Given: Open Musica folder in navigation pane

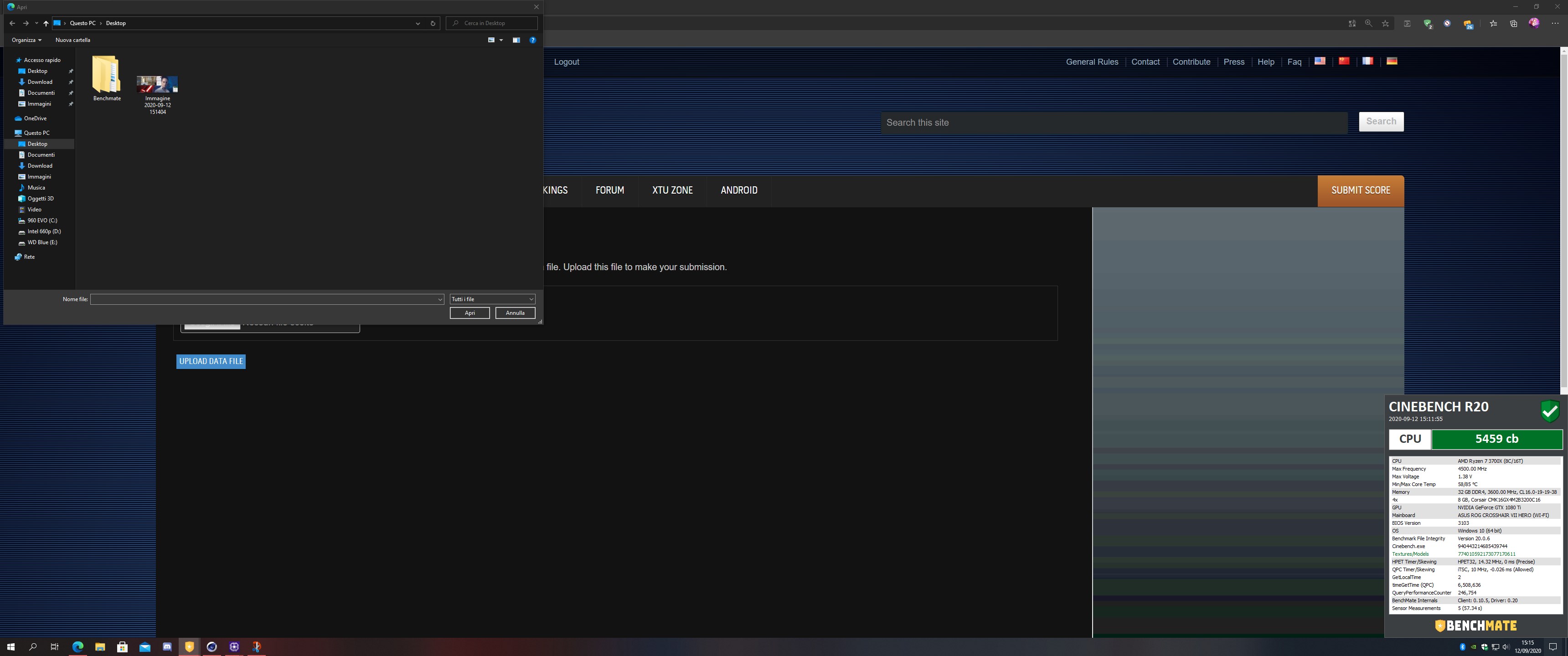Looking at the screenshot, I should [x=36, y=188].
